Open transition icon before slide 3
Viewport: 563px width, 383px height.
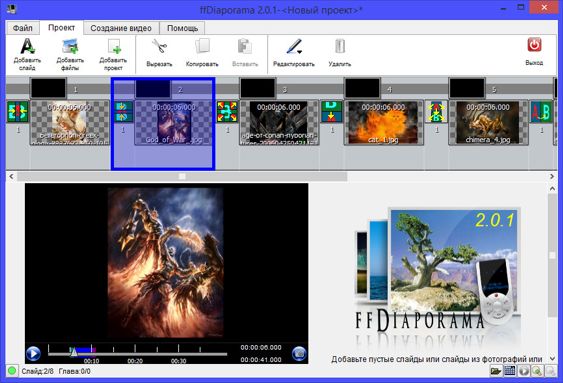click(227, 112)
